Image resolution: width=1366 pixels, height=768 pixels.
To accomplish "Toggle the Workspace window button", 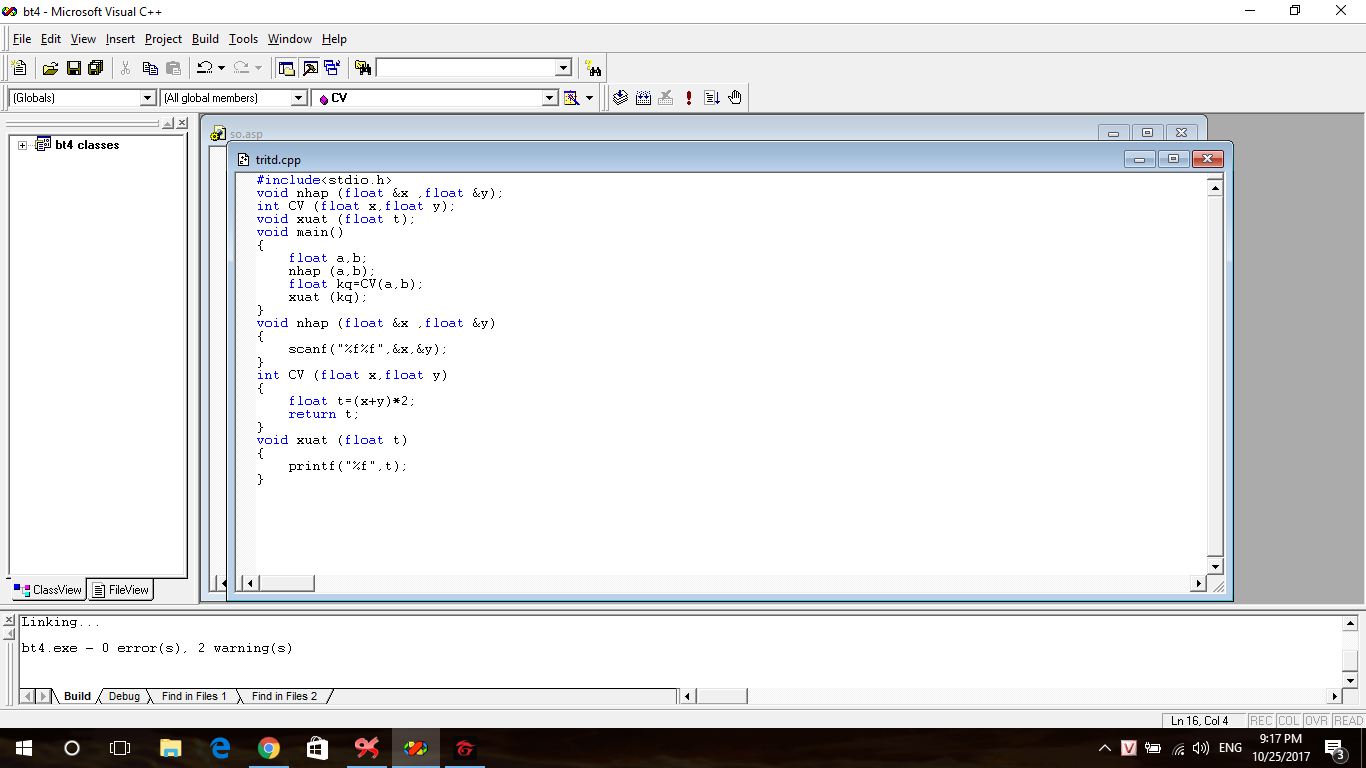I will (287, 68).
